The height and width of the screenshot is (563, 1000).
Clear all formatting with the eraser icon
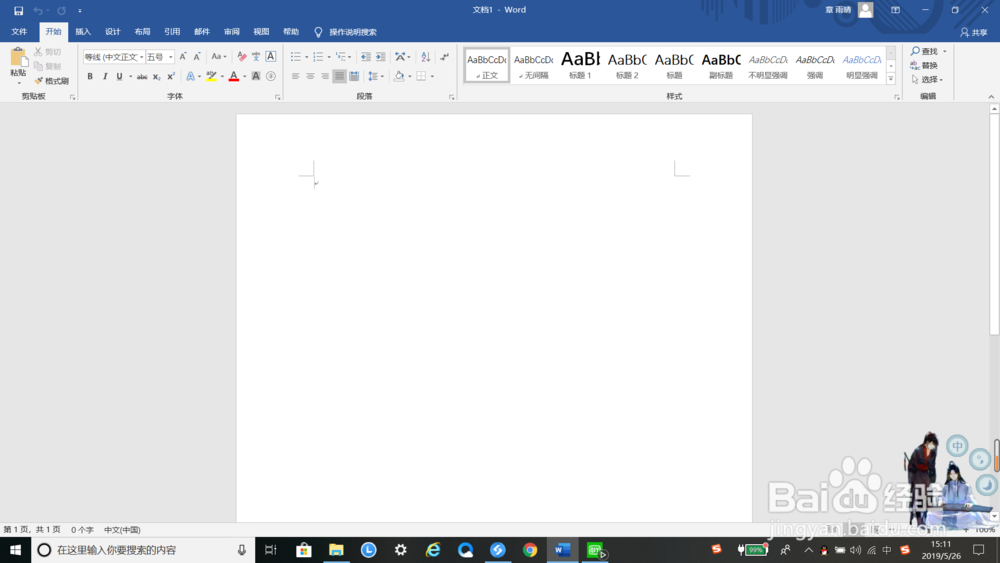click(242, 57)
